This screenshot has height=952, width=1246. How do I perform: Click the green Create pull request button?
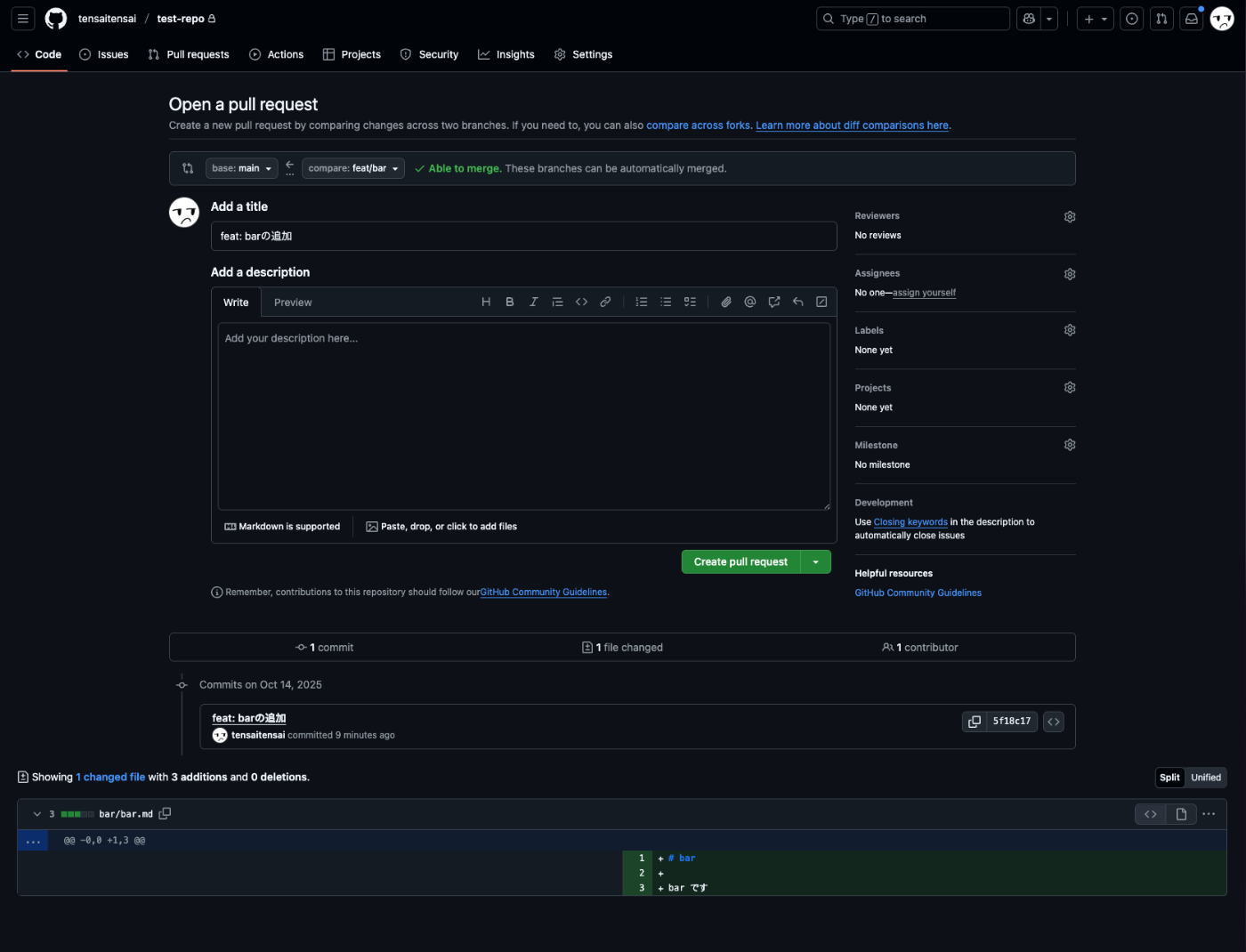pyautogui.click(x=741, y=562)
